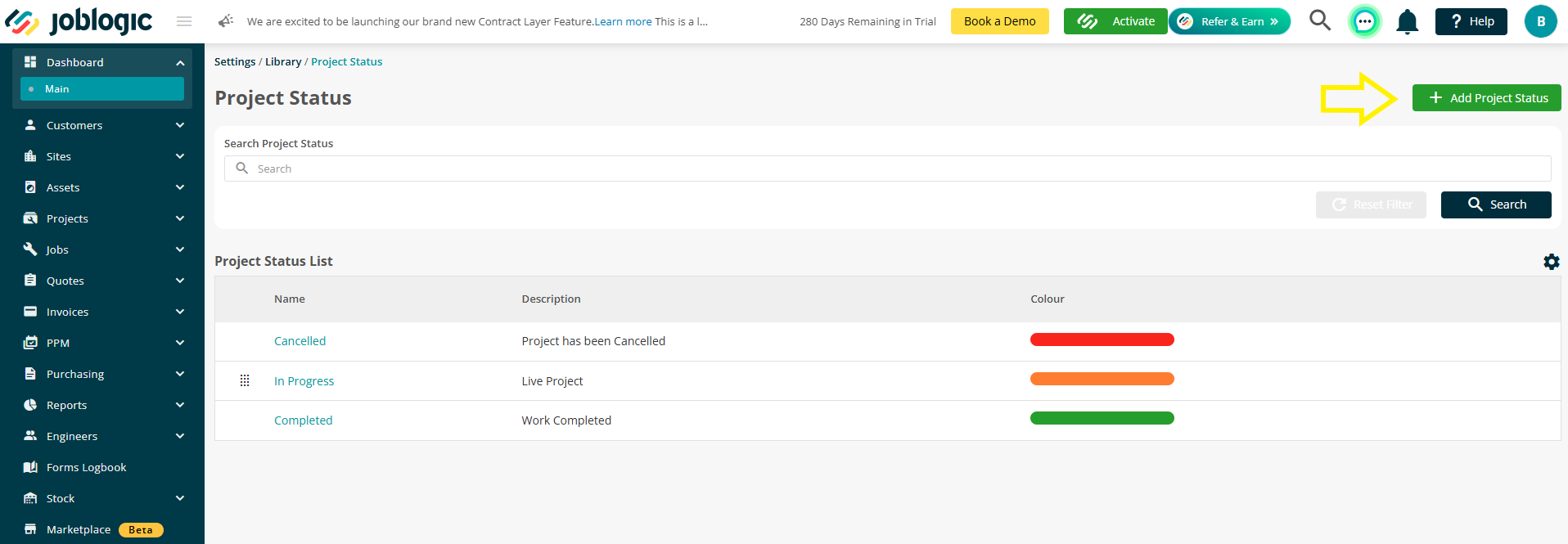Expand the Assets menu chevron

180,187
